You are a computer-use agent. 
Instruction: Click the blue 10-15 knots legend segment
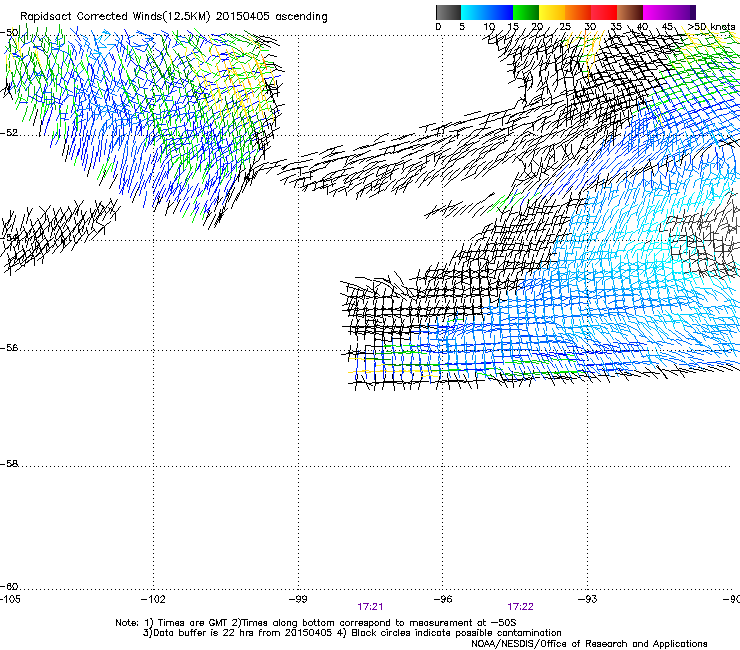point(500,12)
